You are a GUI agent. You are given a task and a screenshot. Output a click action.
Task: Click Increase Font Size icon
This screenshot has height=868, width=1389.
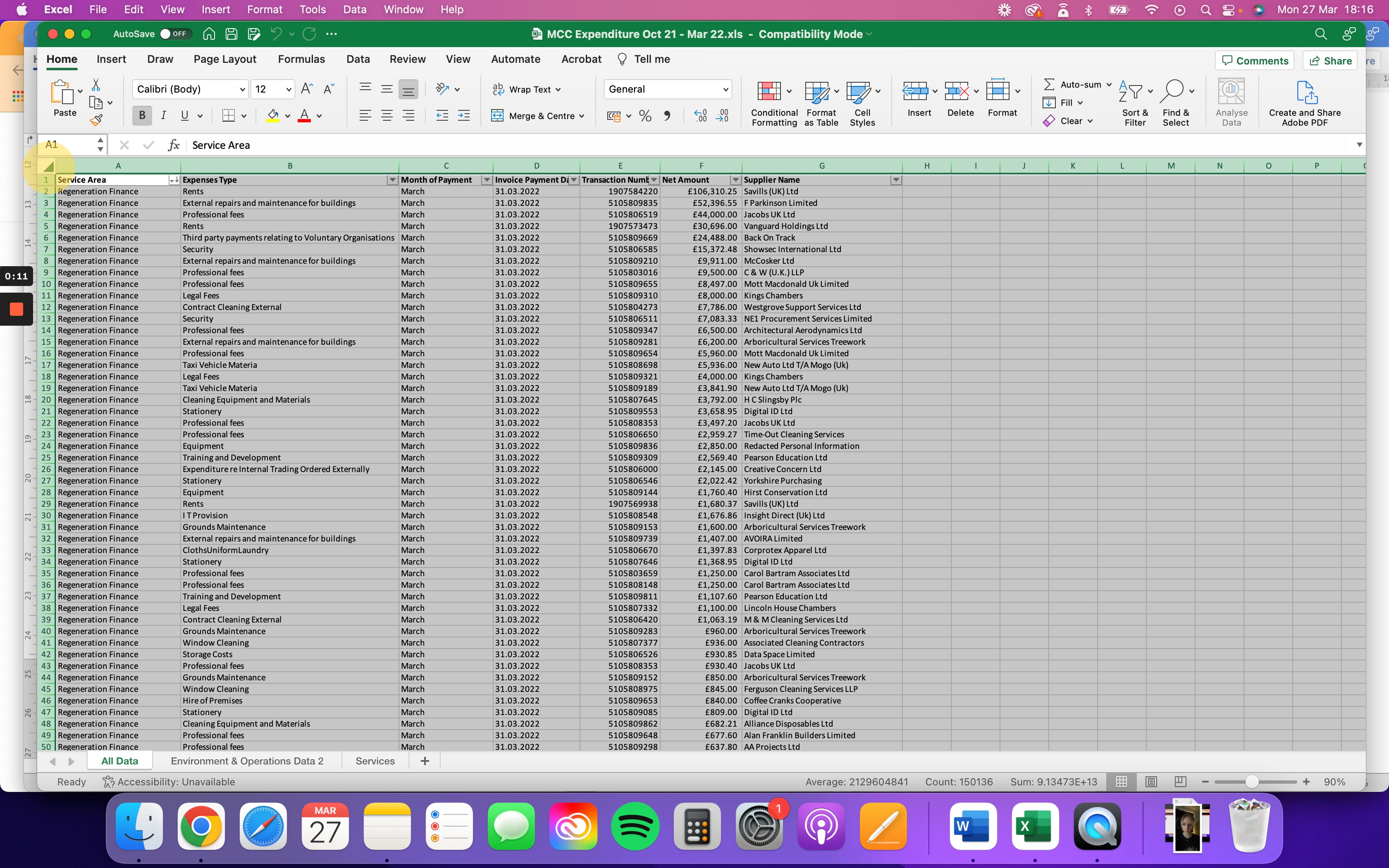tap(307, 88)
